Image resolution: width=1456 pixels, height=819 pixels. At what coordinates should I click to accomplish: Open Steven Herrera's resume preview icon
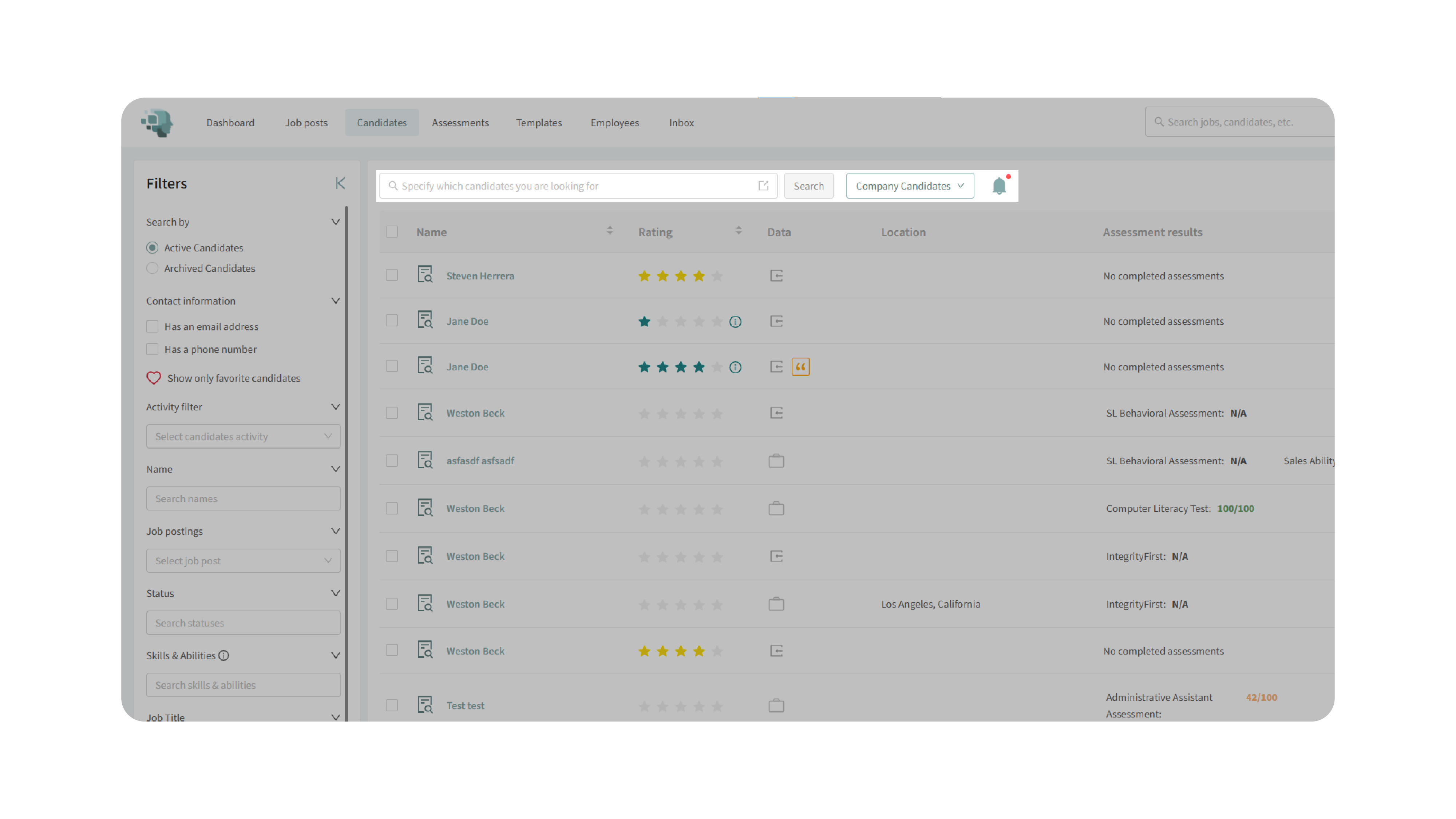424,275
